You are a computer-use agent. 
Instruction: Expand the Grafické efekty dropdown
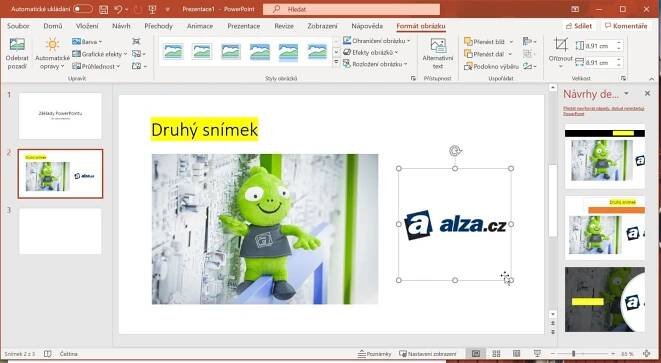point(99,54)
